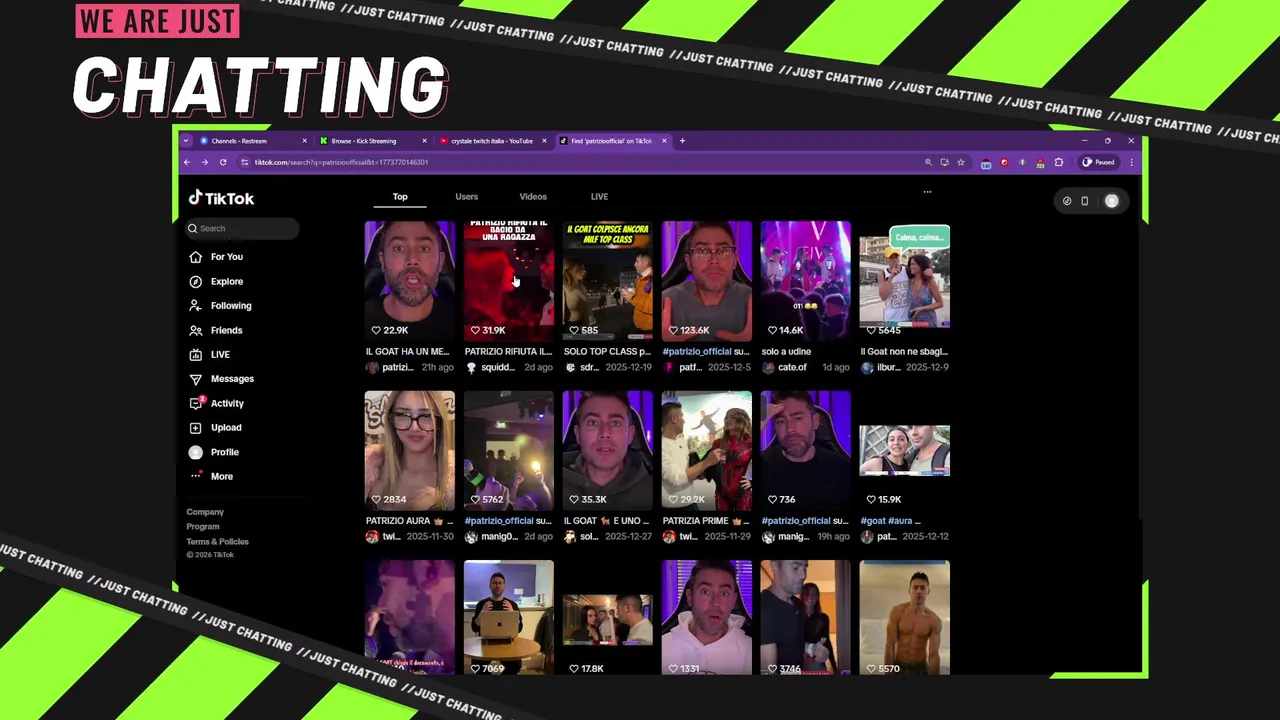Open the 'Calma, calma' video thumbnail
This screenshot has width=1280, height=720.
tap(905, 281)
